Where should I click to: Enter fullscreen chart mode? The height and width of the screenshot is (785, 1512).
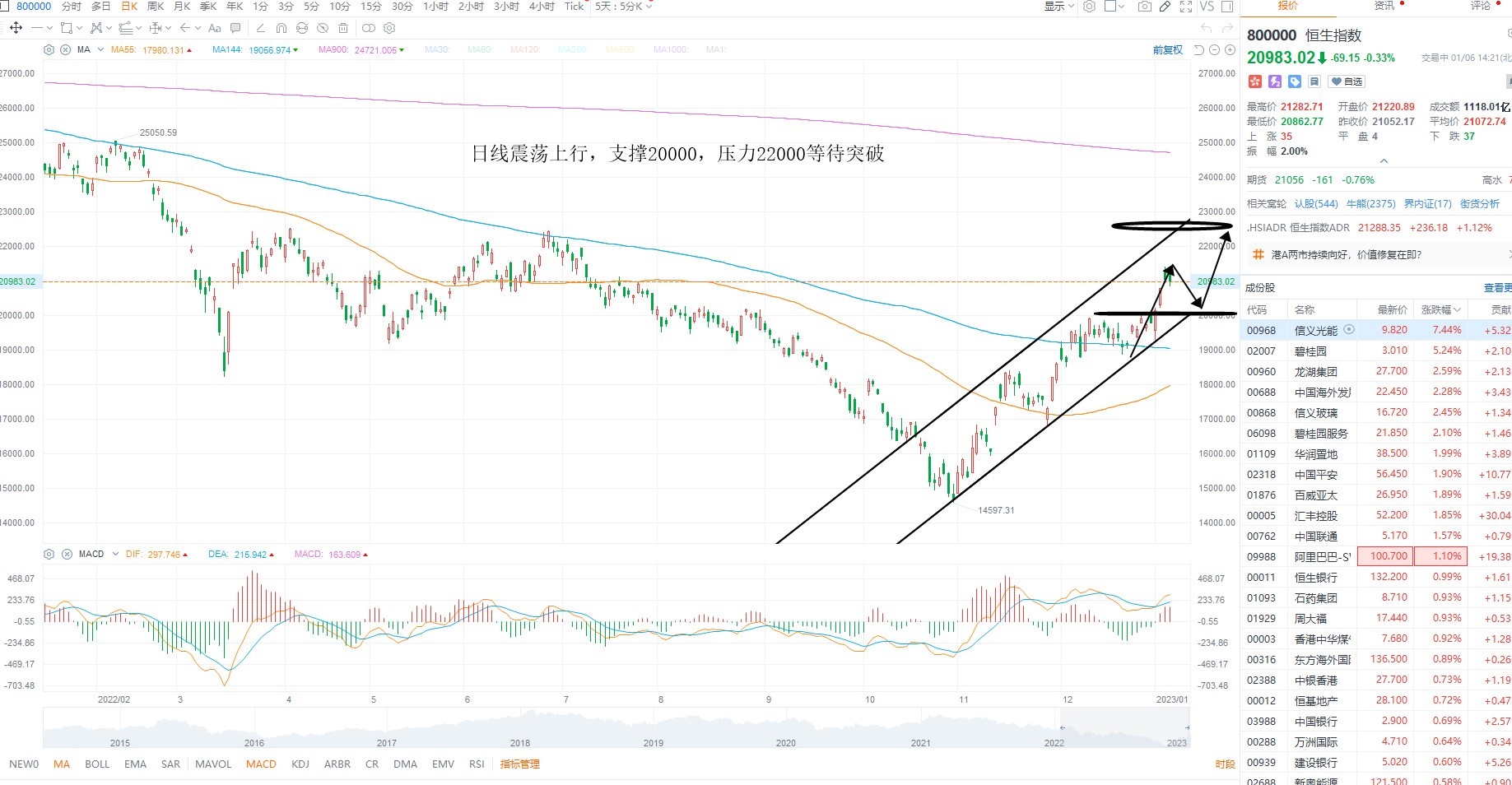point(1186,7)
